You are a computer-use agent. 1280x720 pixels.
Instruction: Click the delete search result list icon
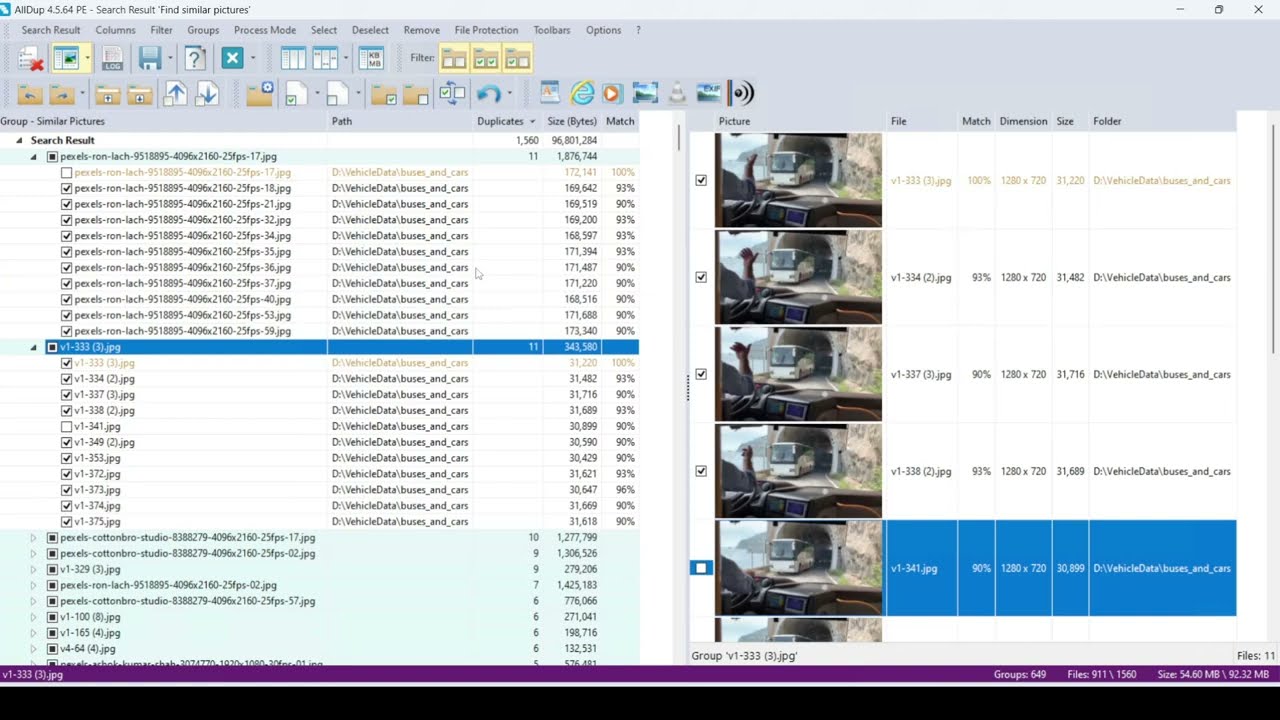tap(30, 58)
